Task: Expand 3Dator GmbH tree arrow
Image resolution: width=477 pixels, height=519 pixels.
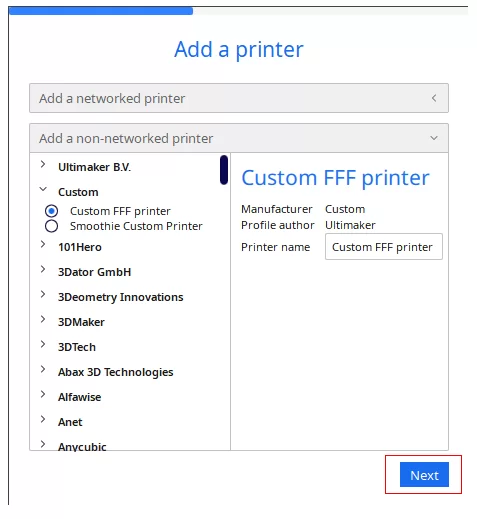Action: 43,269
